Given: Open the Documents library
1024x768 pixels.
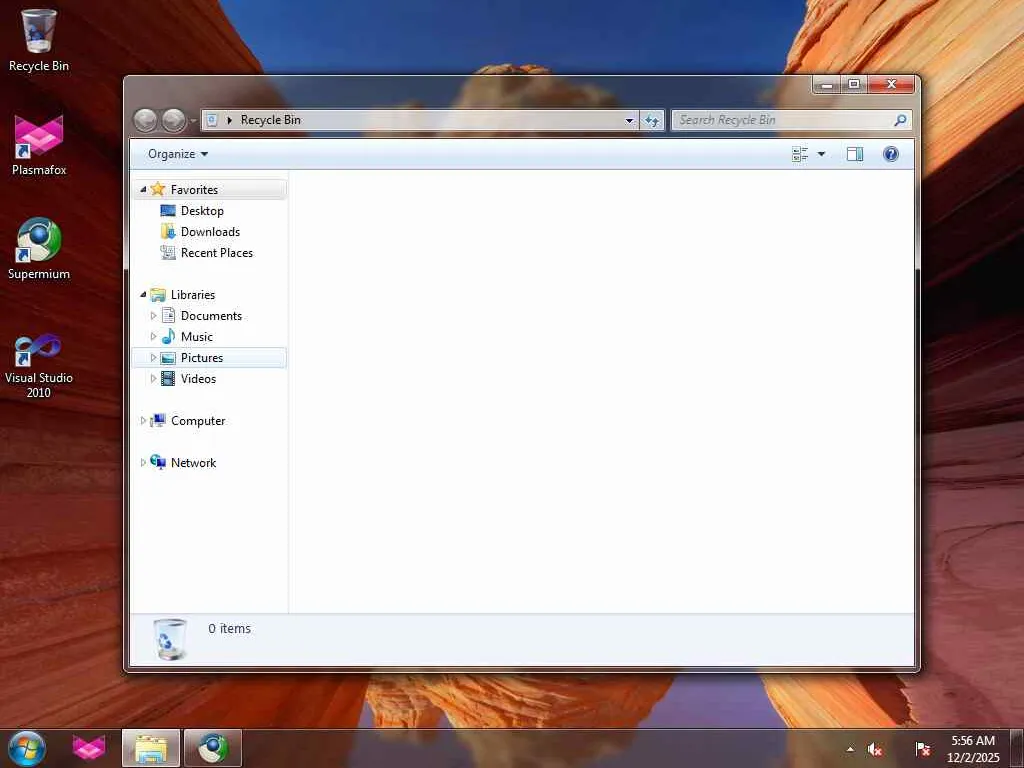Looking at the screenshot, I should 211,316.
